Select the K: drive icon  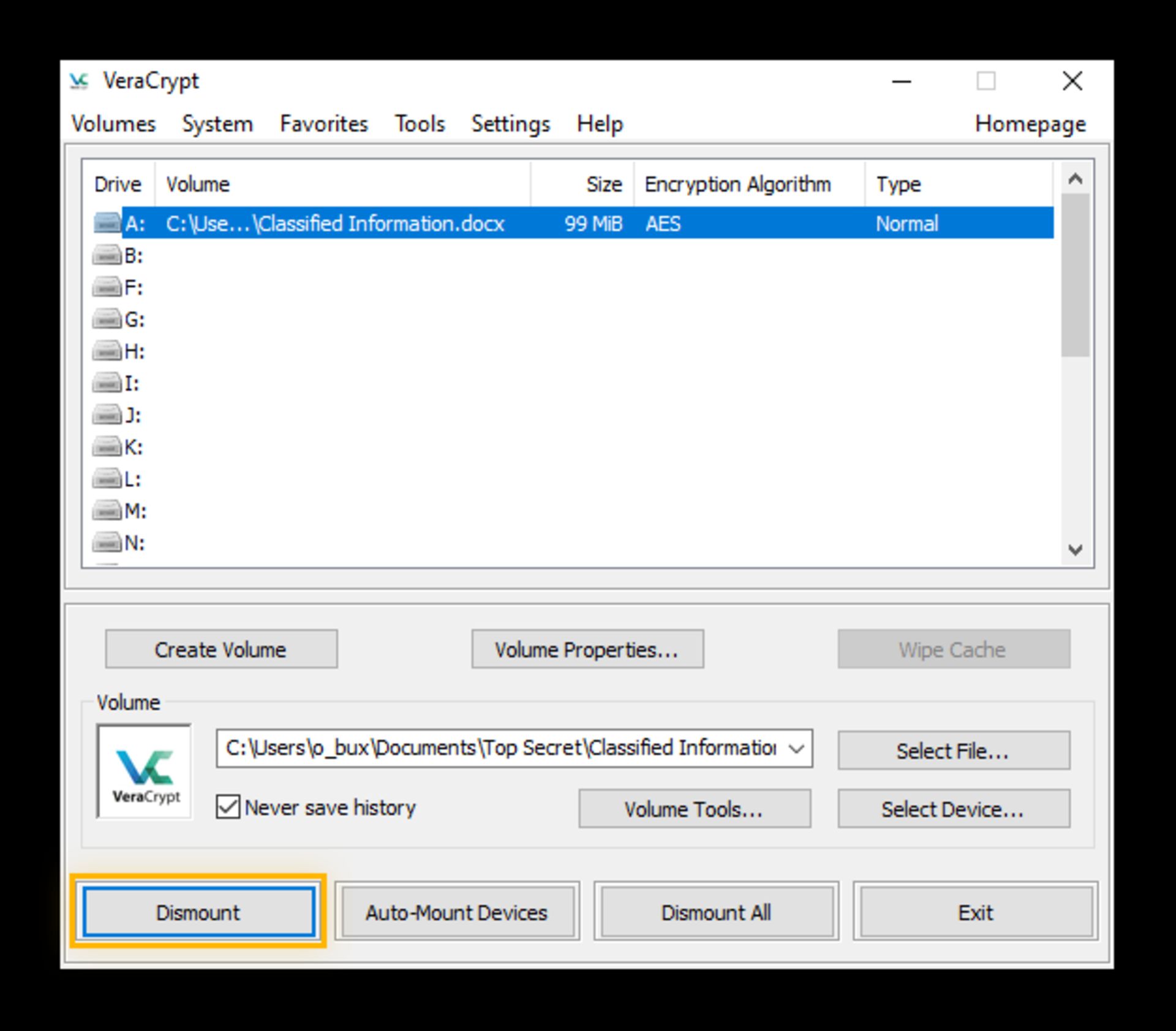point(107,447)
